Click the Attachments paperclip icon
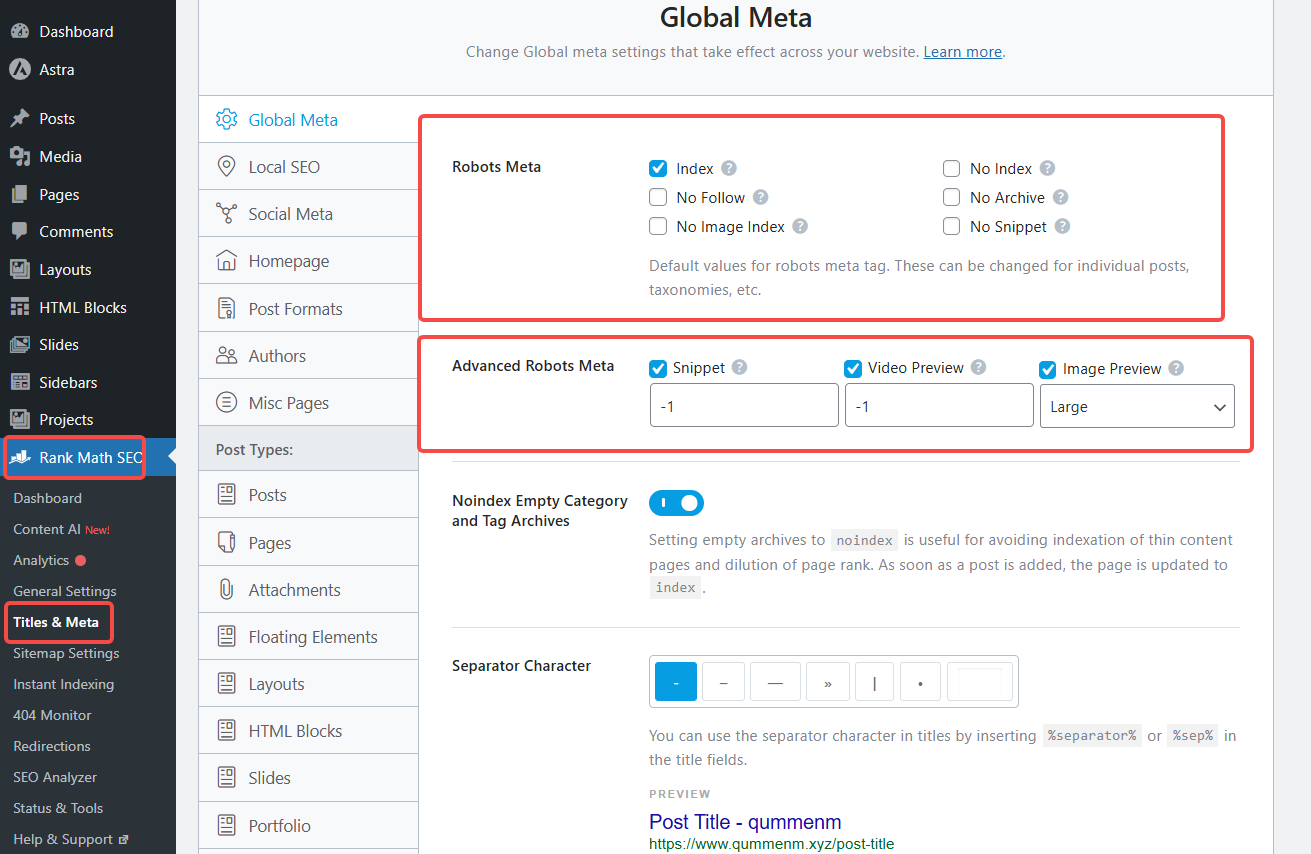This screenshot has width=1311, height=854. (x=227, y=590)
